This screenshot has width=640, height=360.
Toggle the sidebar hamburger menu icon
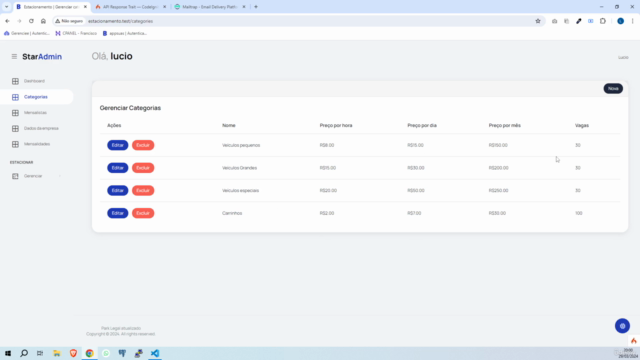[14, 57]
